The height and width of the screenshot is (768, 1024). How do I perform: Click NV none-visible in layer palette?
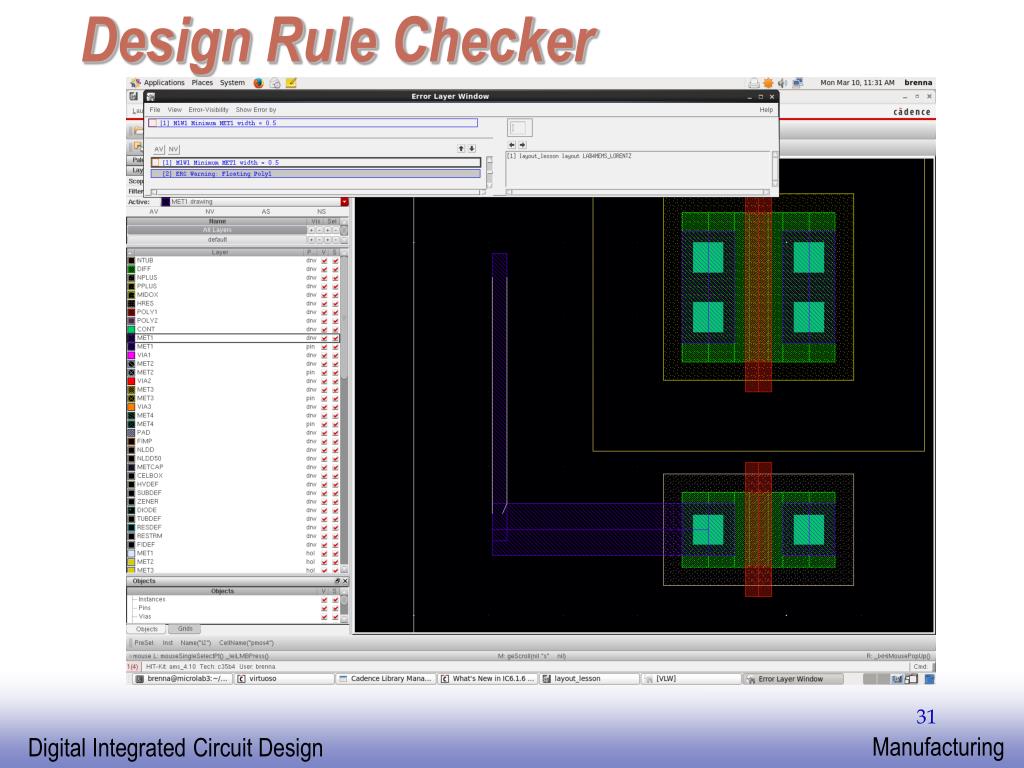point(210,212)
